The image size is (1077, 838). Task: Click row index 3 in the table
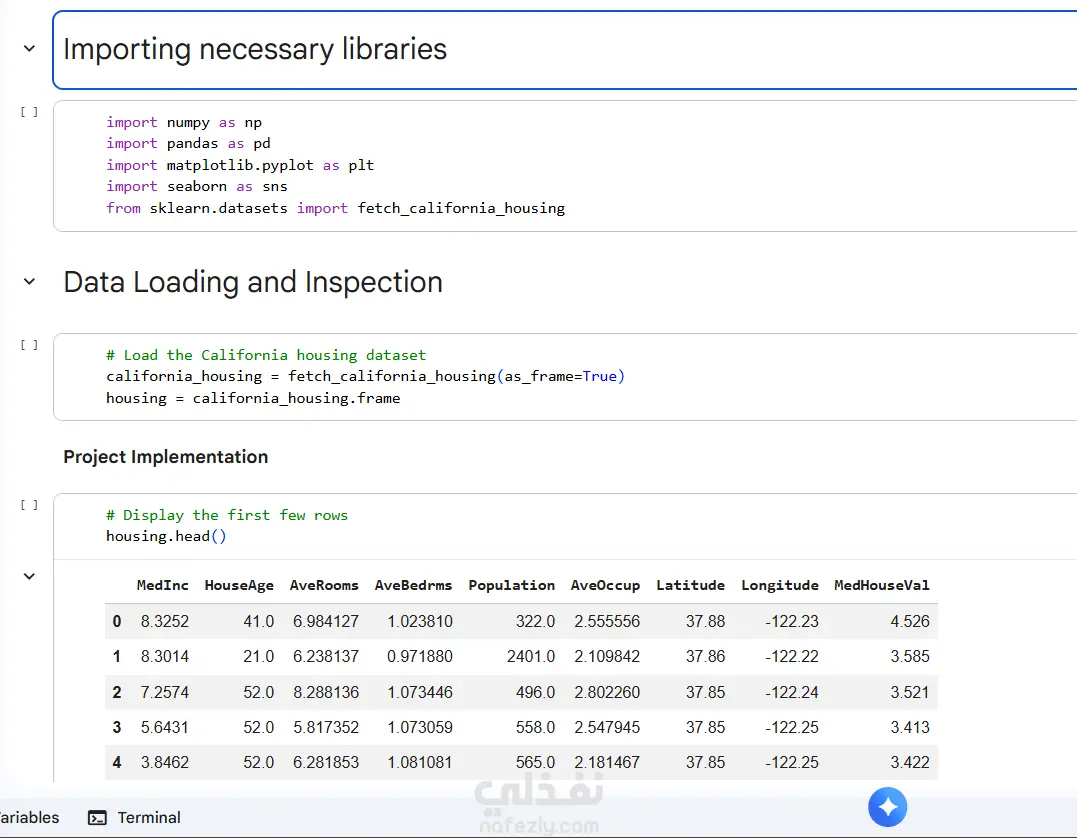117,727
